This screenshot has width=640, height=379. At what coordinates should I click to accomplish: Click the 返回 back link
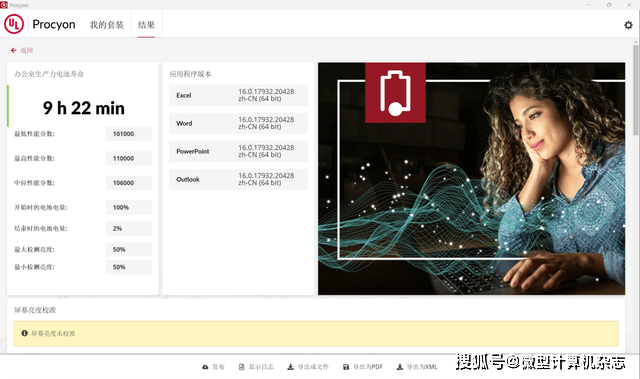pyautogui.click(x=27, y=50)
